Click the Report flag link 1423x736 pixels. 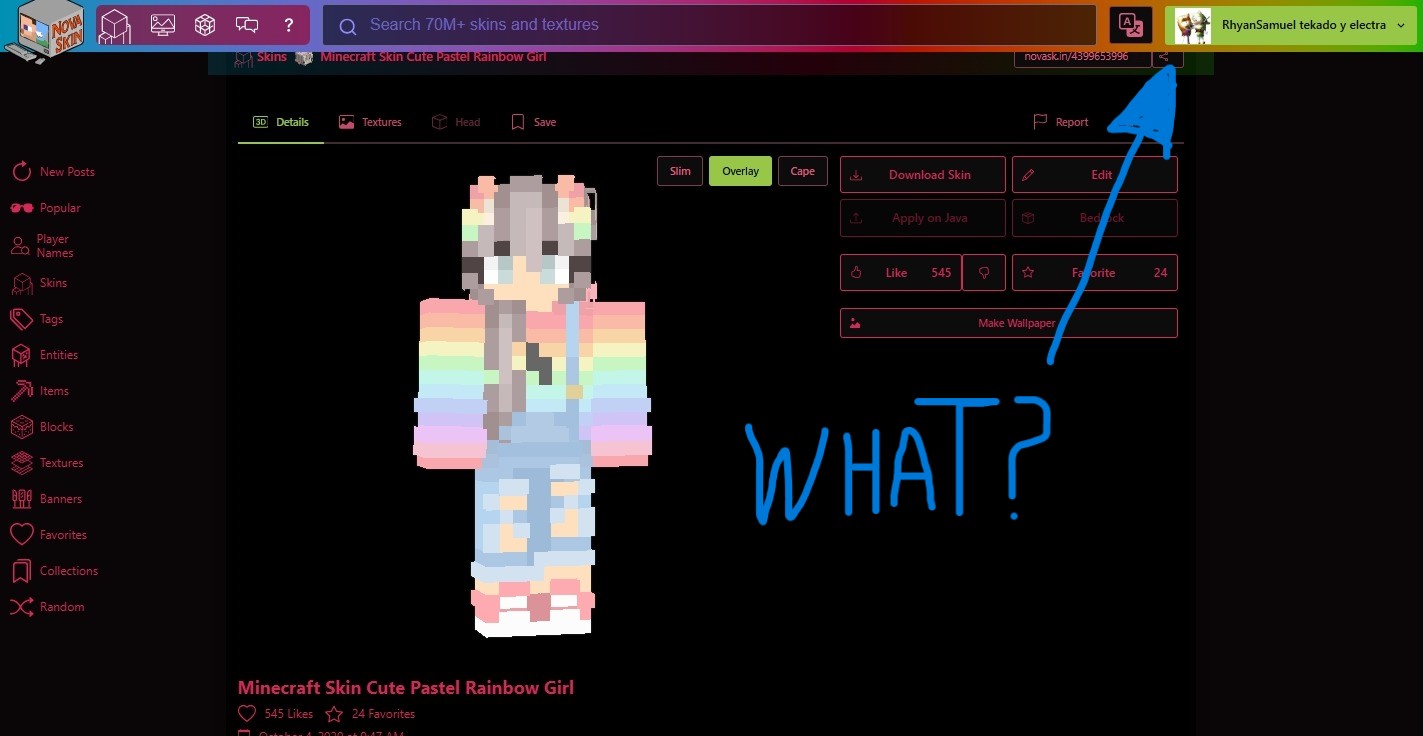1061,122
